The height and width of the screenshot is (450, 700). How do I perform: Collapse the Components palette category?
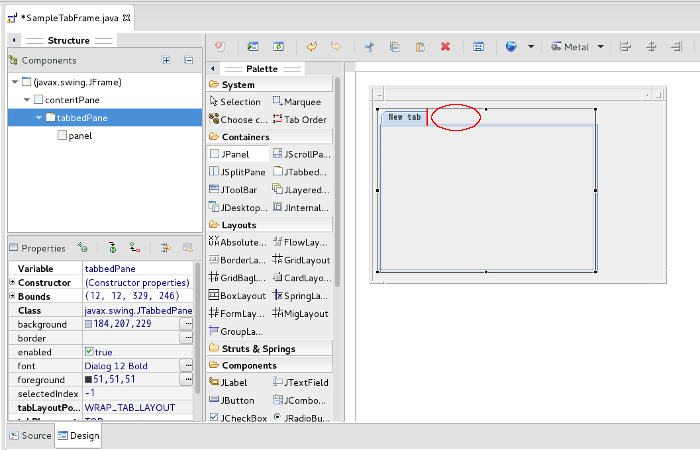click(270, 365)
